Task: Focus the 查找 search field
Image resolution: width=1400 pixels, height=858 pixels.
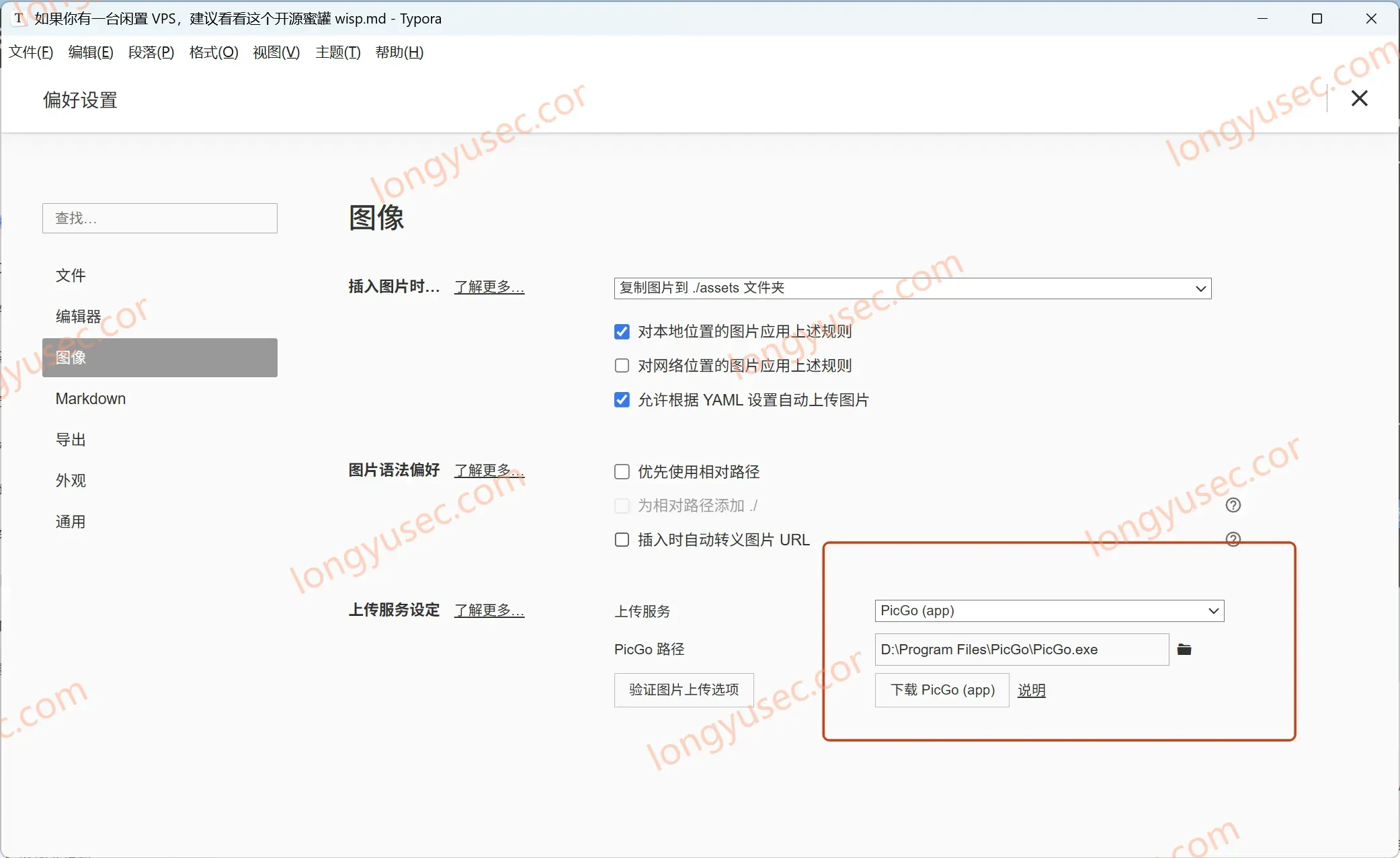Action: [160, 219]
